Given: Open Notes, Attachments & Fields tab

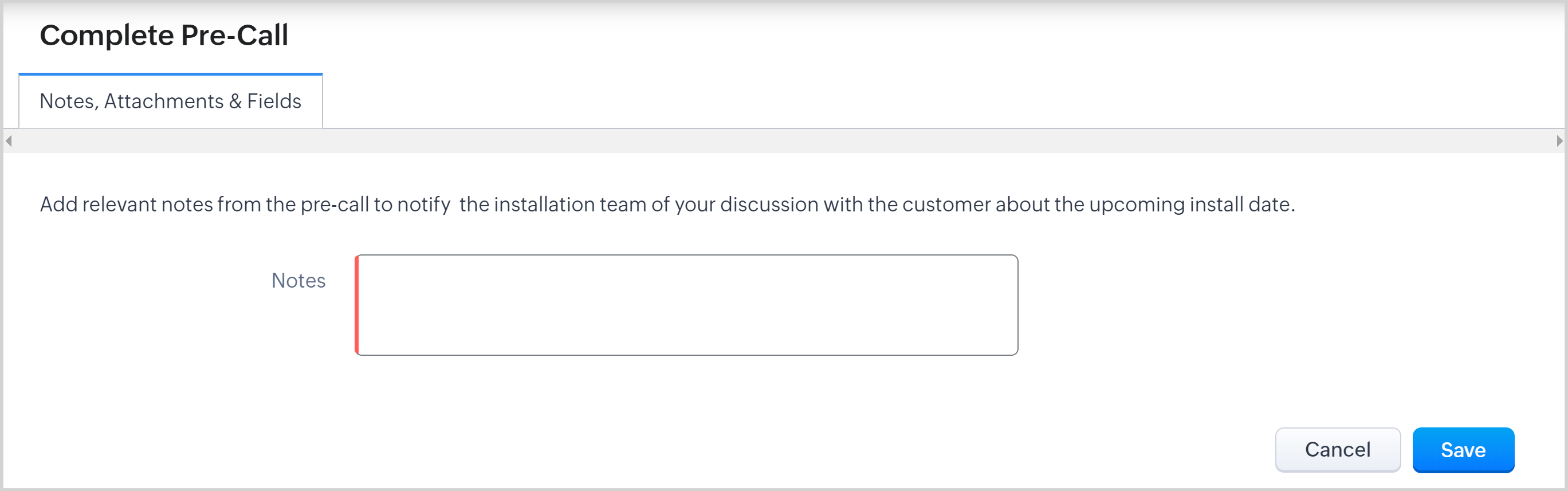Looking at the screenshot, I should point(171,101).
